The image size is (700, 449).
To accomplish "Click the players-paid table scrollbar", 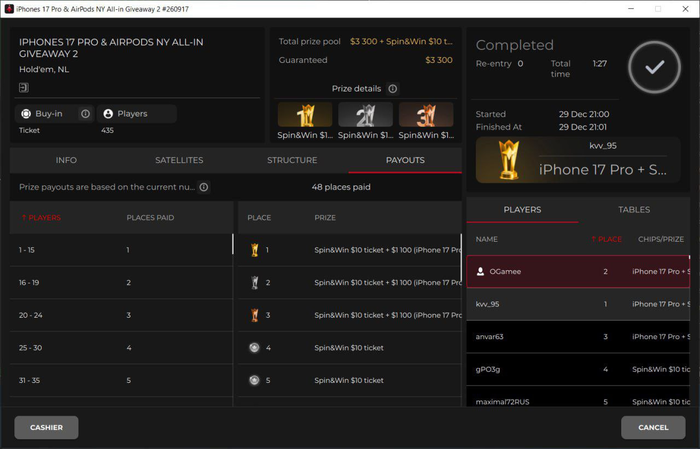I will point(233,245).
